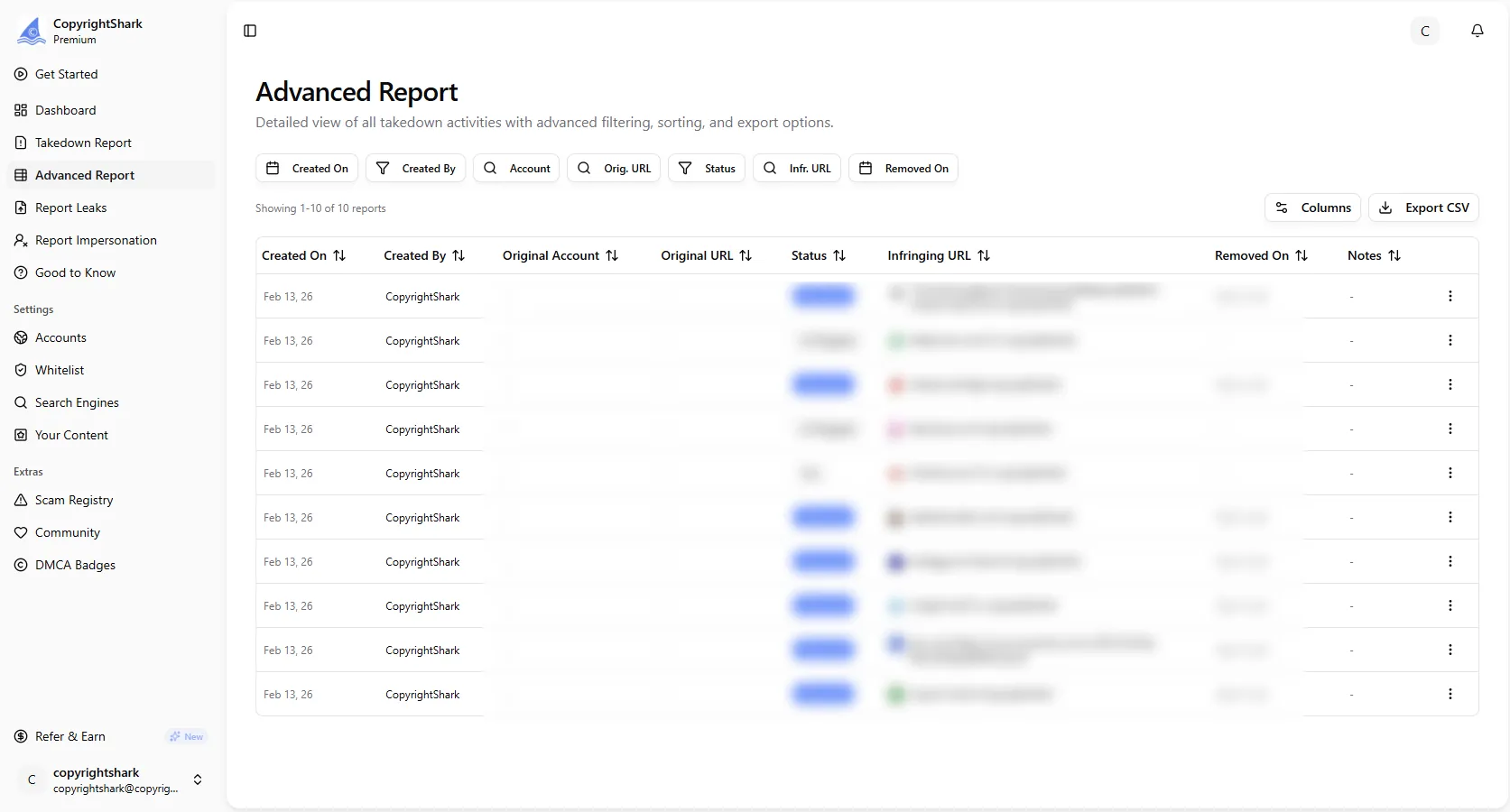The height and width of the screenshot is (812, 1510).
Task: Switch to Takedown Report section
Action: [x=83, y=143]
